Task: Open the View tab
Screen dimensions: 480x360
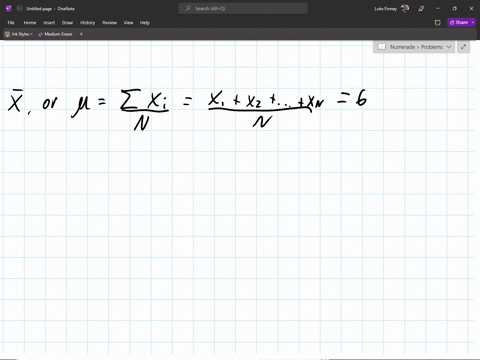Action: click(x=128, y=23)
